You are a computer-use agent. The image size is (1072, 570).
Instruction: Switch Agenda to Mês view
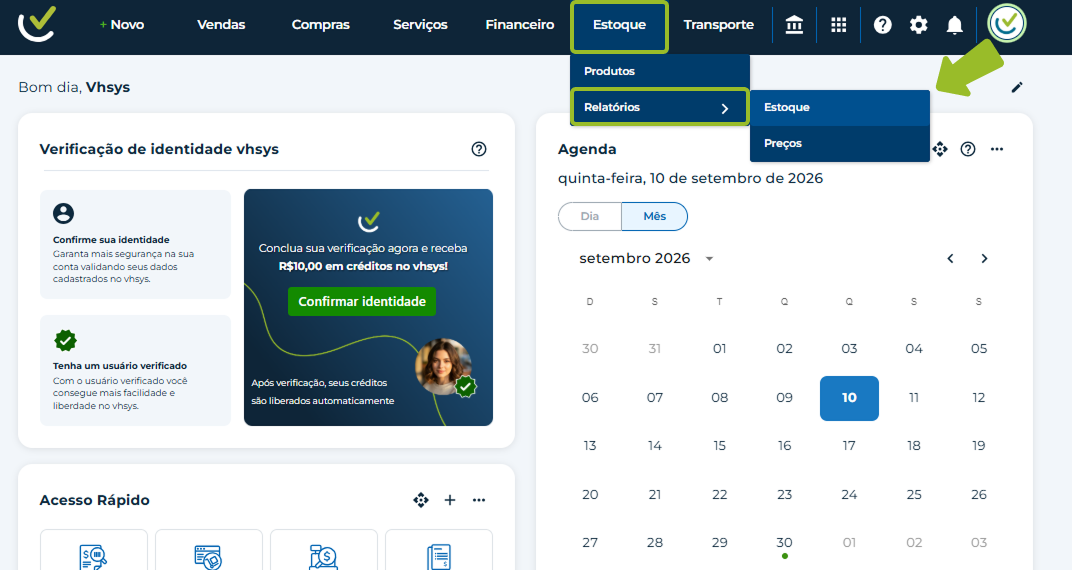[x=654, y=216]
